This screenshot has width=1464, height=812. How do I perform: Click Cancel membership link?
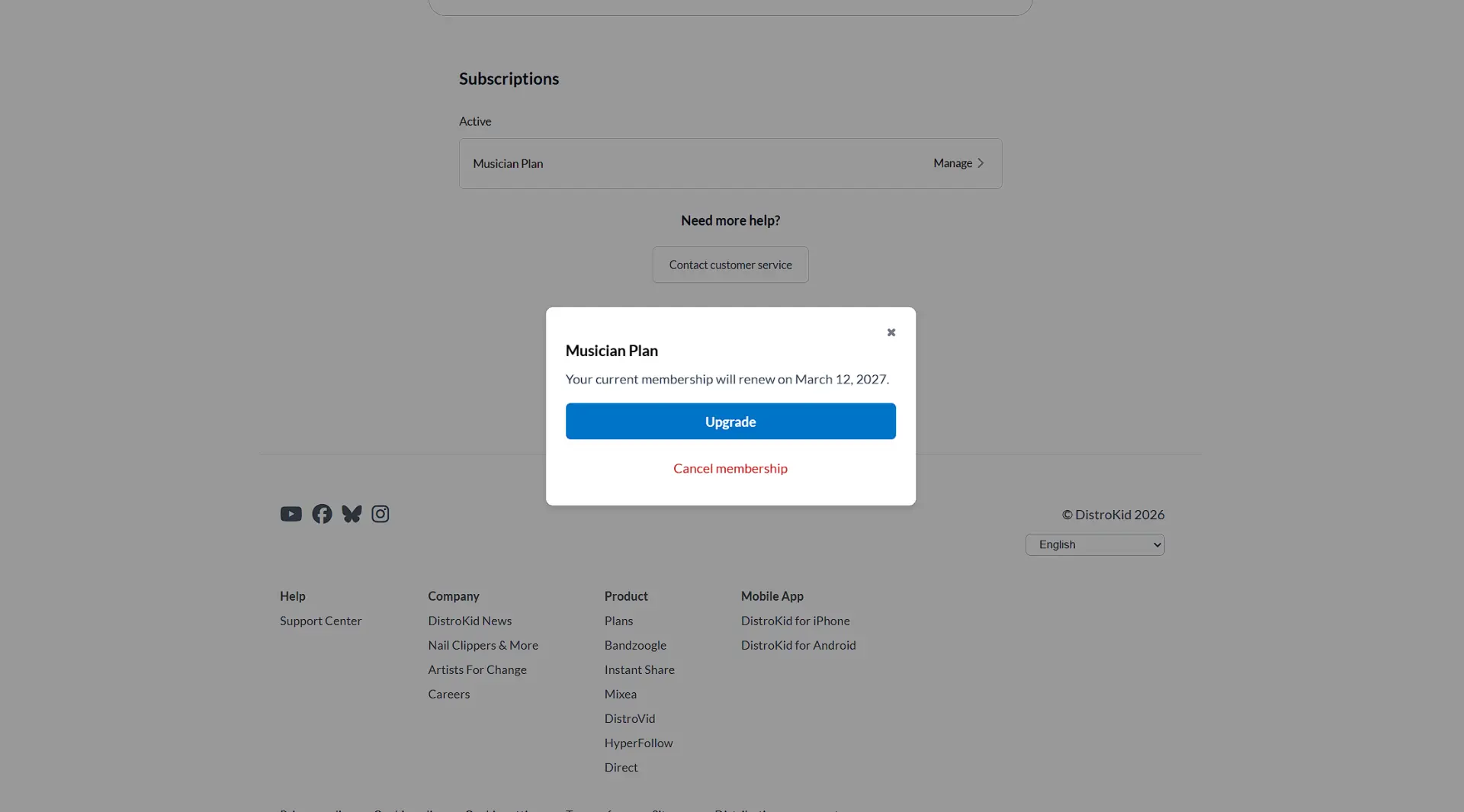coord(730,468)
